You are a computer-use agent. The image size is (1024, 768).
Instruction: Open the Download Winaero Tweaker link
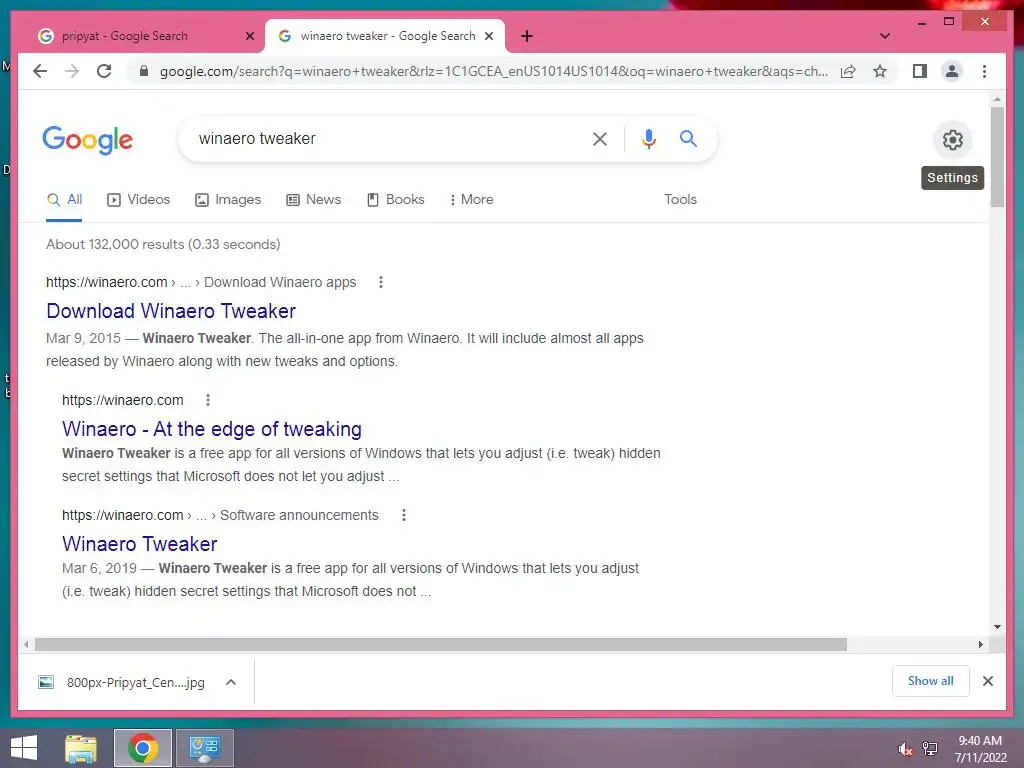tap(171, 311)
